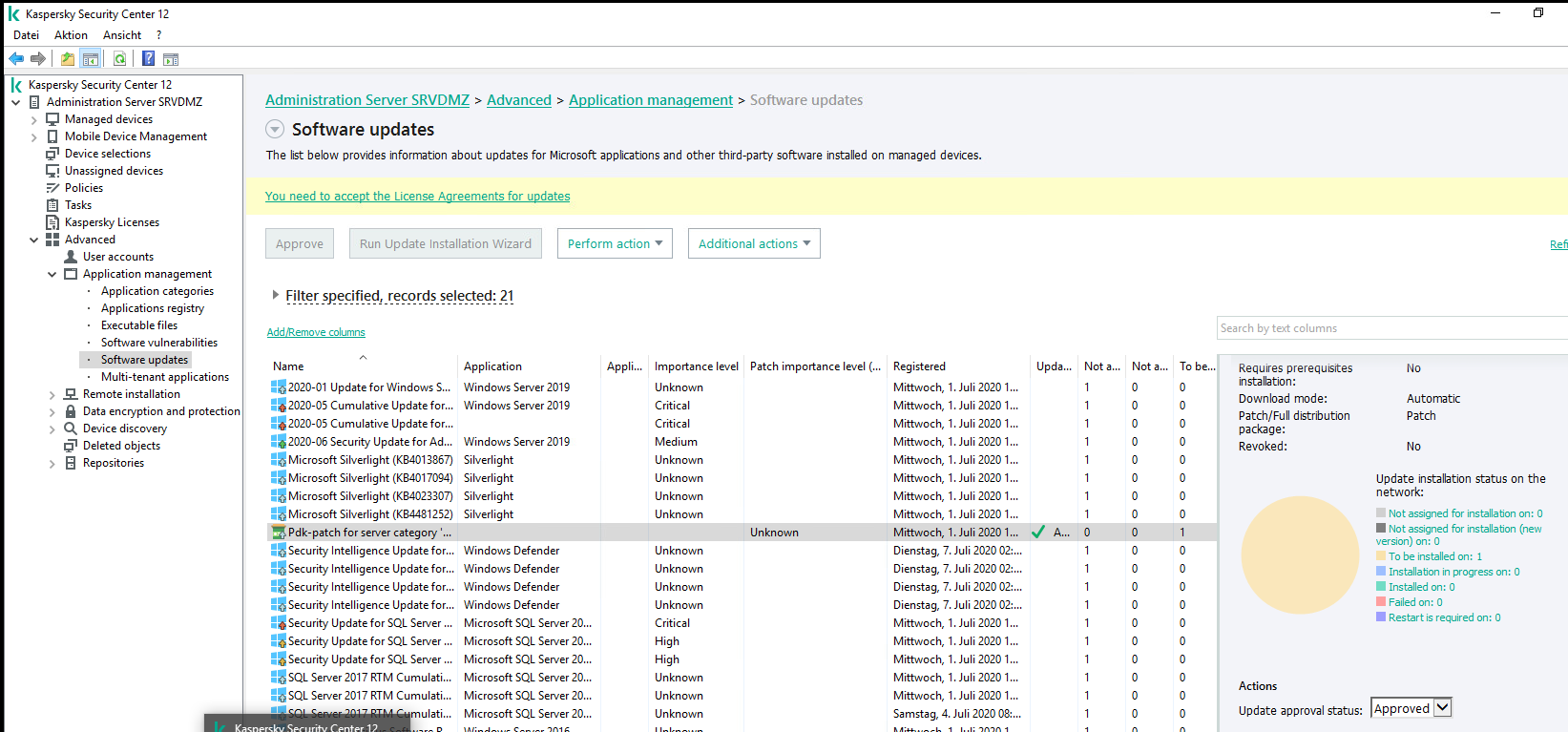This screenshot has height=732, width=1568.
Task: Open the Ansicht menu
Action: (122, 35)
